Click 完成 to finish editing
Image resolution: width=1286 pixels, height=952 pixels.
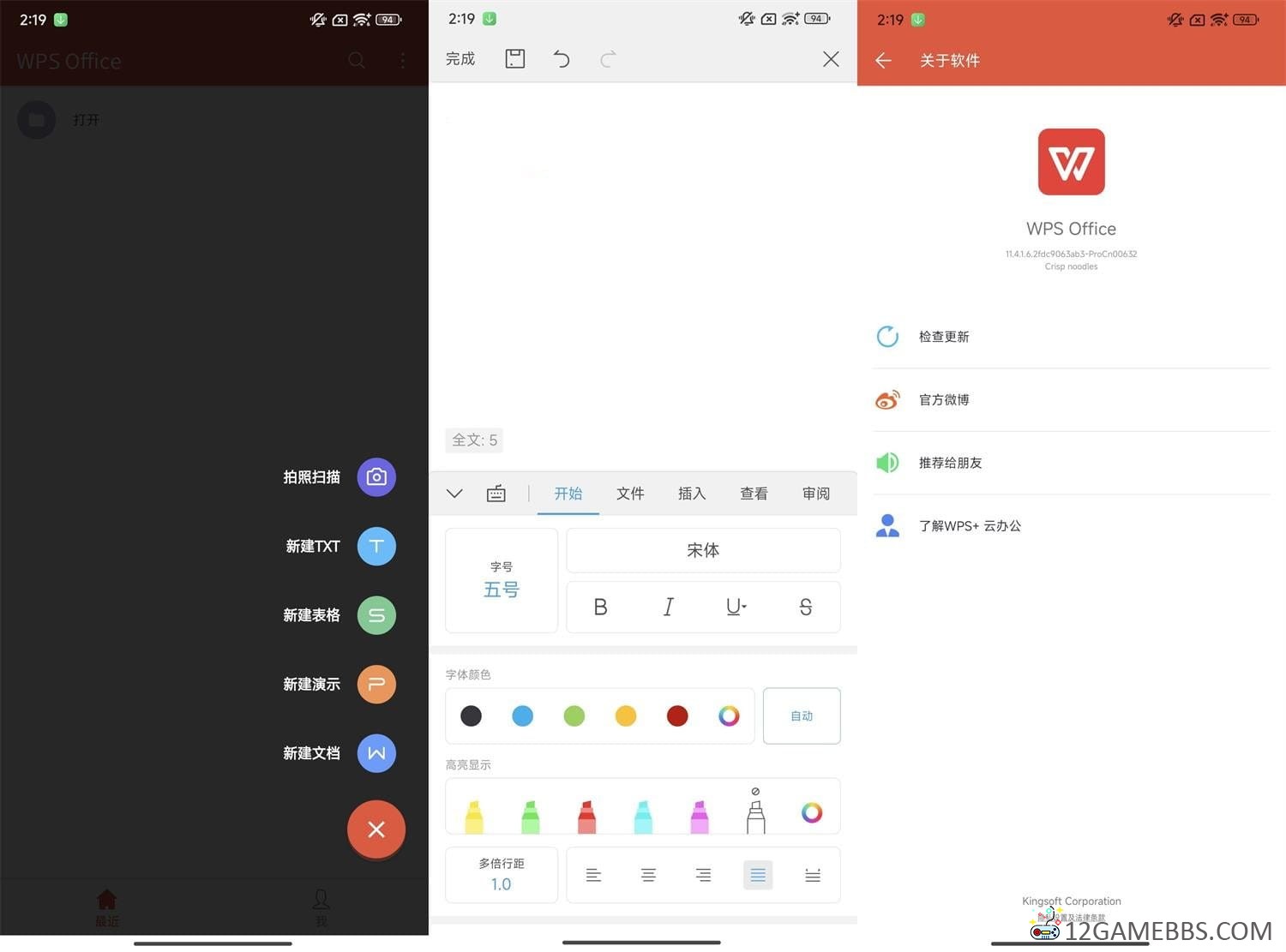tap(460, 59)
